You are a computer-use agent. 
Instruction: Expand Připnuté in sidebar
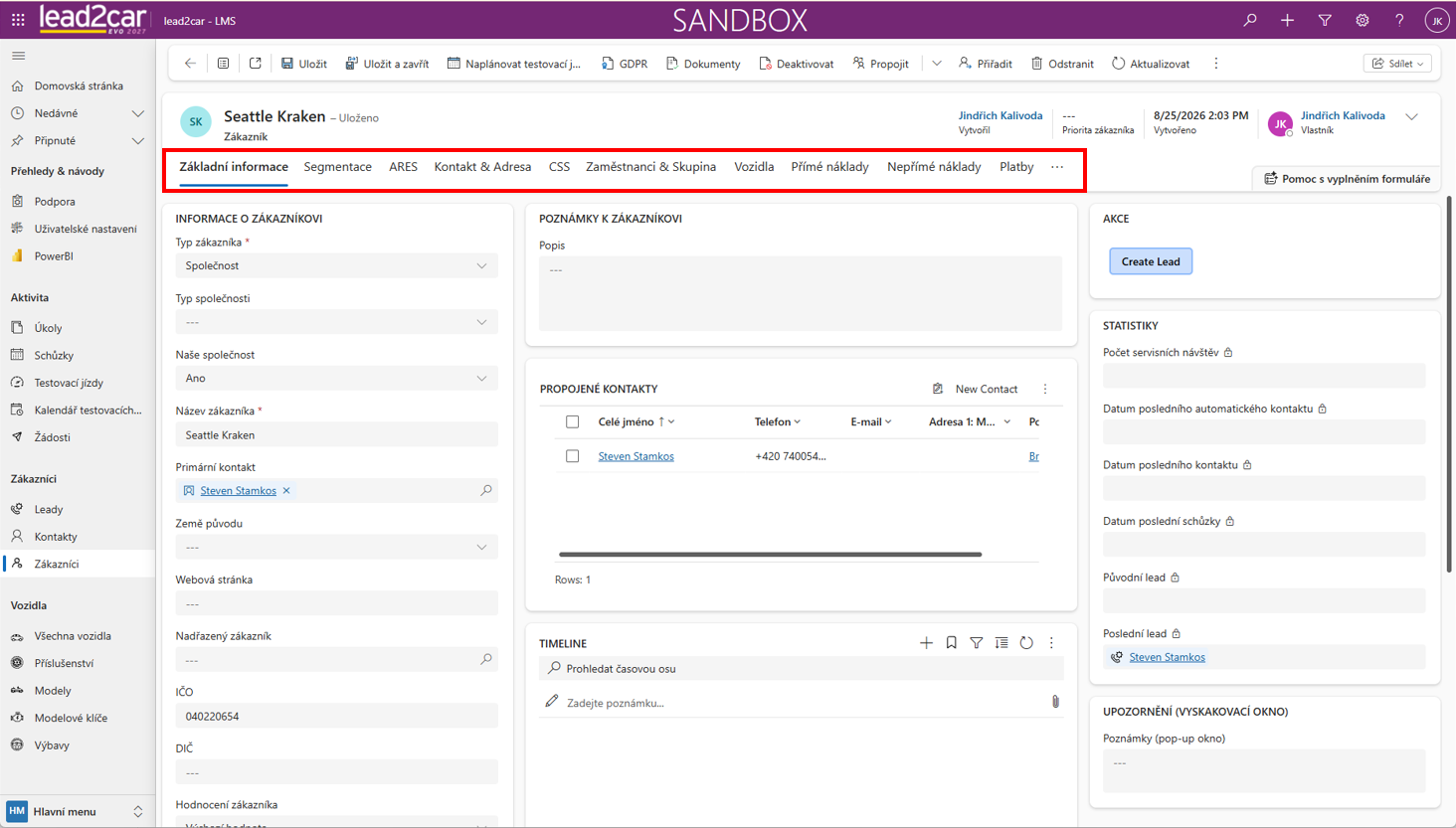click(x=137, y=141)
